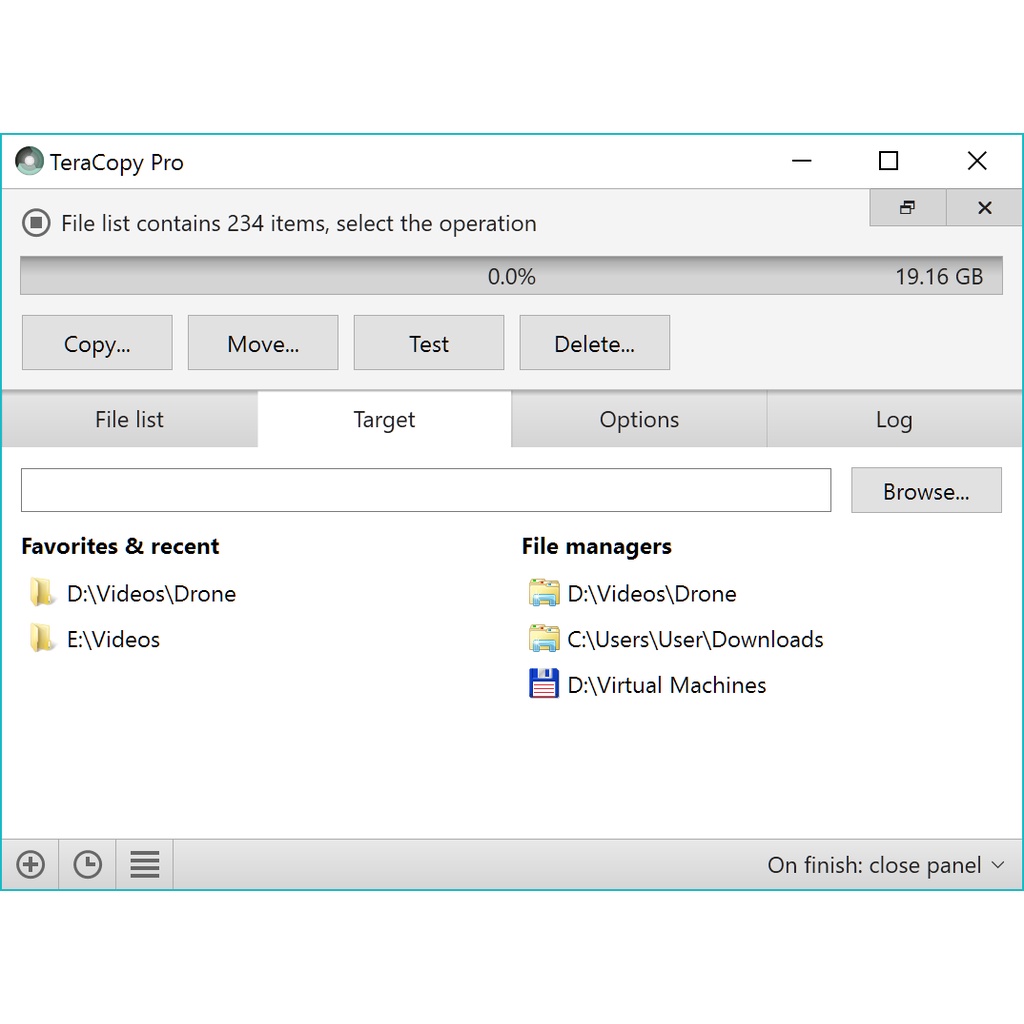Switch to the File list tab

(129, 420)
